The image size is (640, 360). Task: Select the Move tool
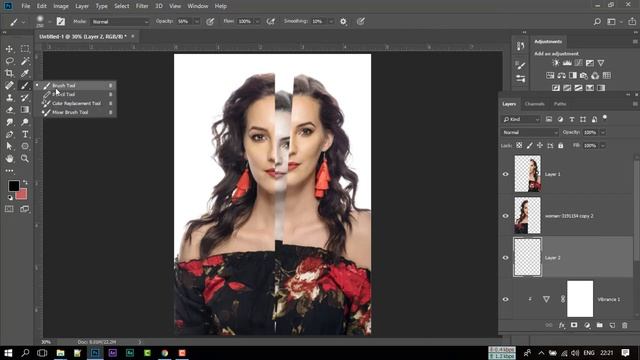(9, 49)
